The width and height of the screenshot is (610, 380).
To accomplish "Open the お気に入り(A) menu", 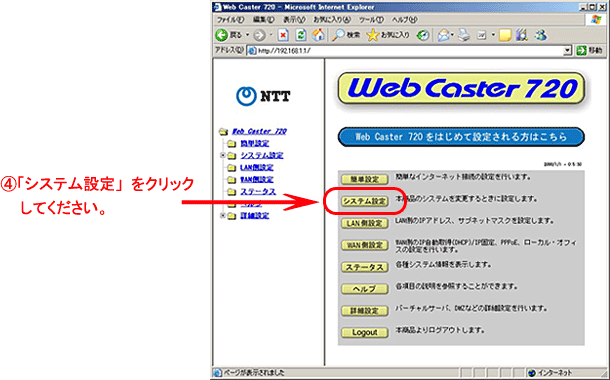I will click(x=332, y=19).
